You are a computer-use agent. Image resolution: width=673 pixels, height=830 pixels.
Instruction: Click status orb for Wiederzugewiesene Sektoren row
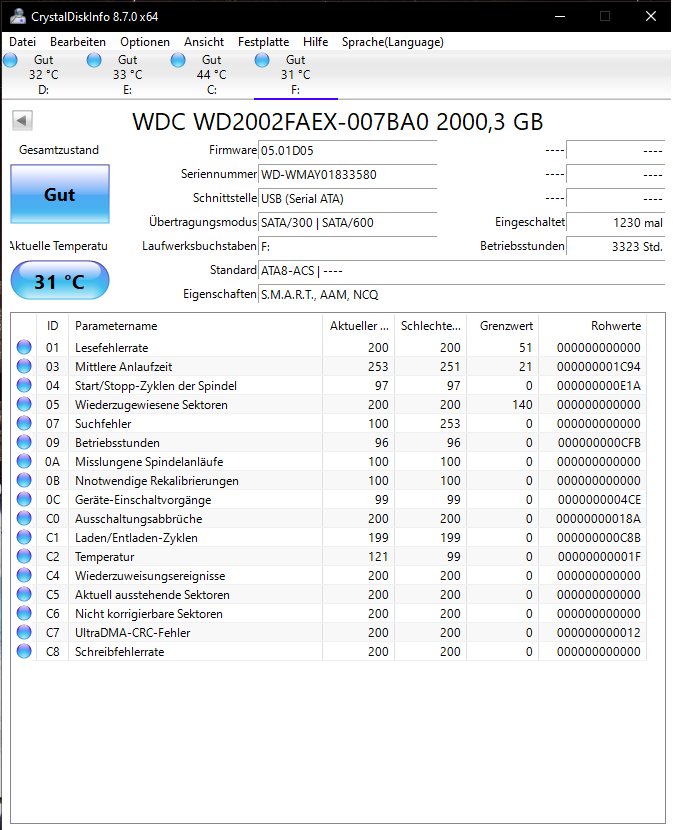point(24,404)
